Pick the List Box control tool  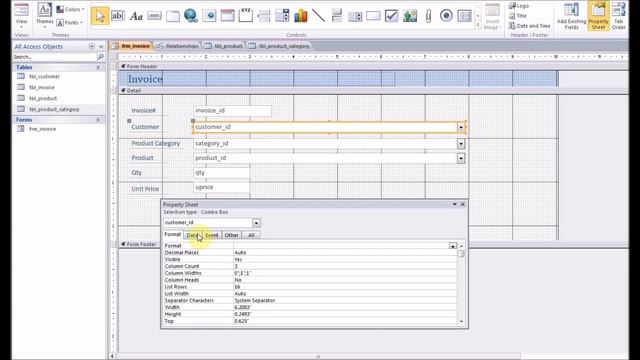pos(355,16)
